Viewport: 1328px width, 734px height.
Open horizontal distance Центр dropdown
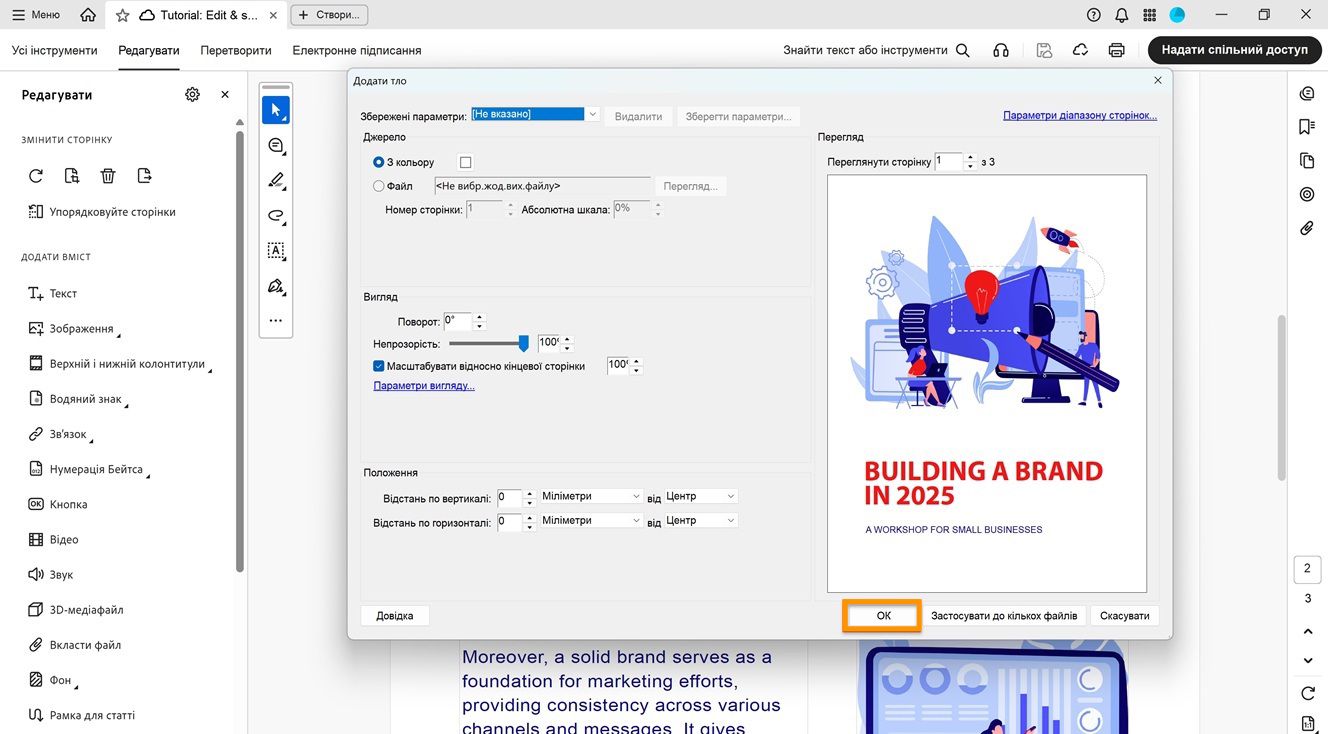tap(701, 520)
